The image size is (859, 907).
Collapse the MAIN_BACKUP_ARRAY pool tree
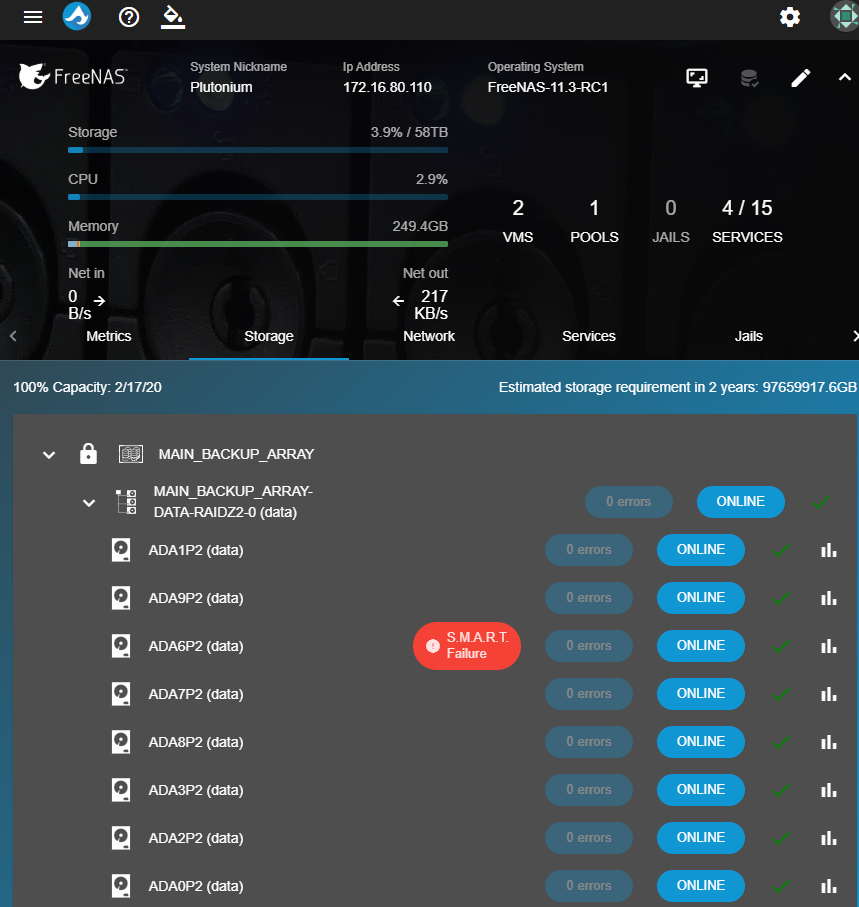(48, 455)
